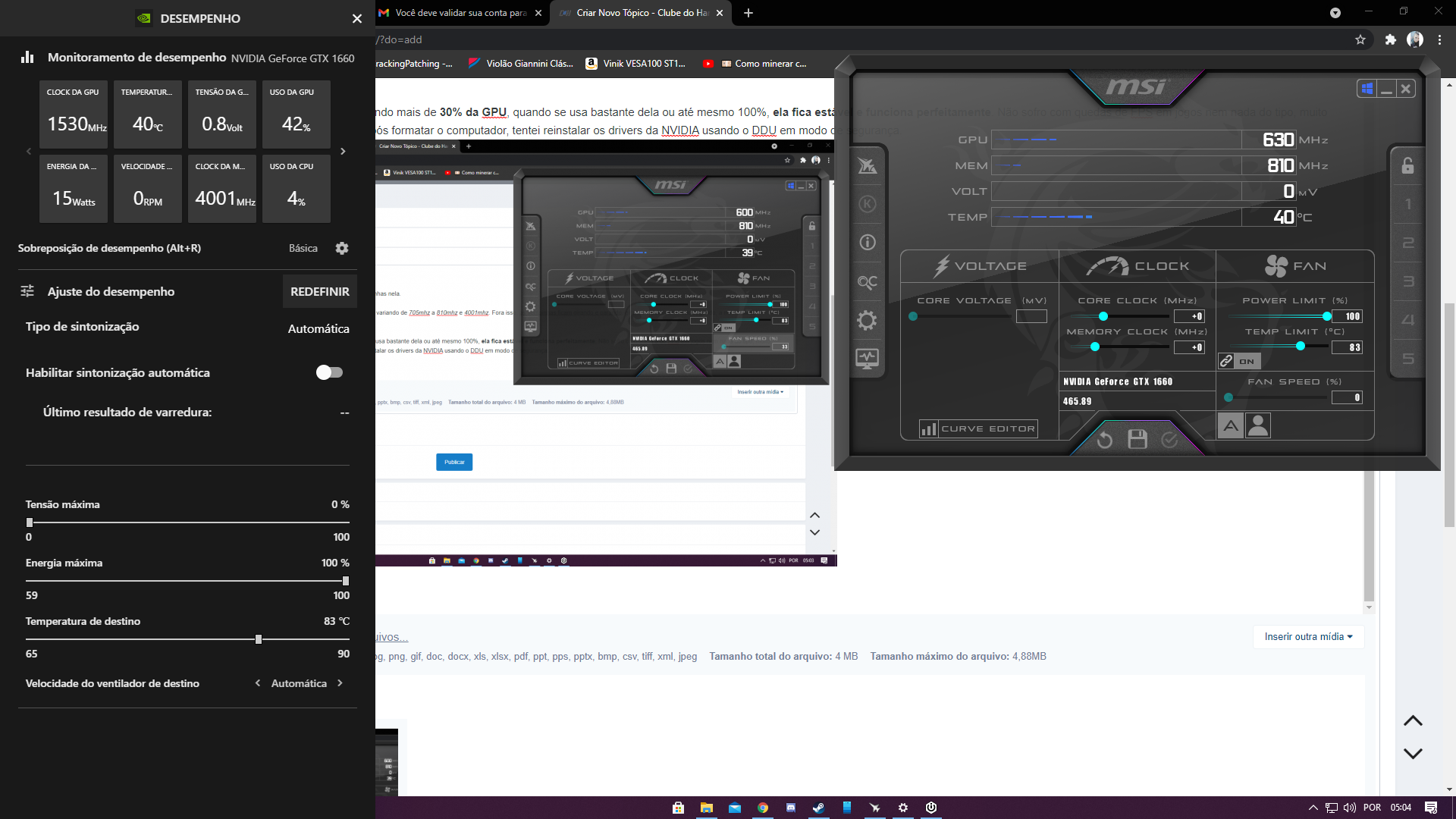Click the MSI Afterburner jet logo icon
The height and width of the screenshot is (819, 1456).
(868, 165)
